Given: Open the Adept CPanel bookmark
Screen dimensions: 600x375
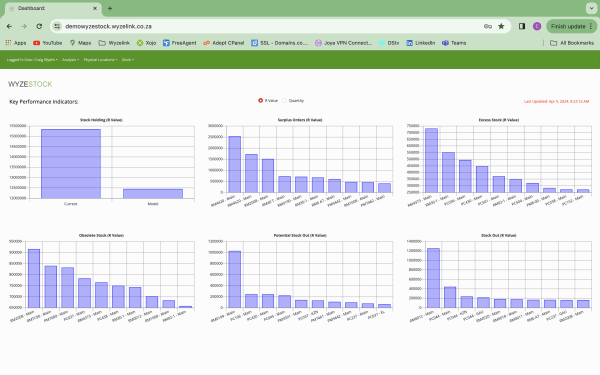Looking at the screenshot, I should click(x=223, y=43).
